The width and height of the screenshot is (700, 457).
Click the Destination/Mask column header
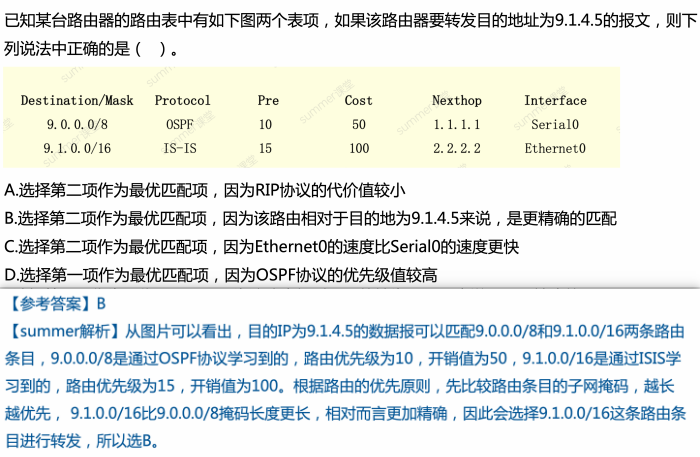[x=77, y=101]
